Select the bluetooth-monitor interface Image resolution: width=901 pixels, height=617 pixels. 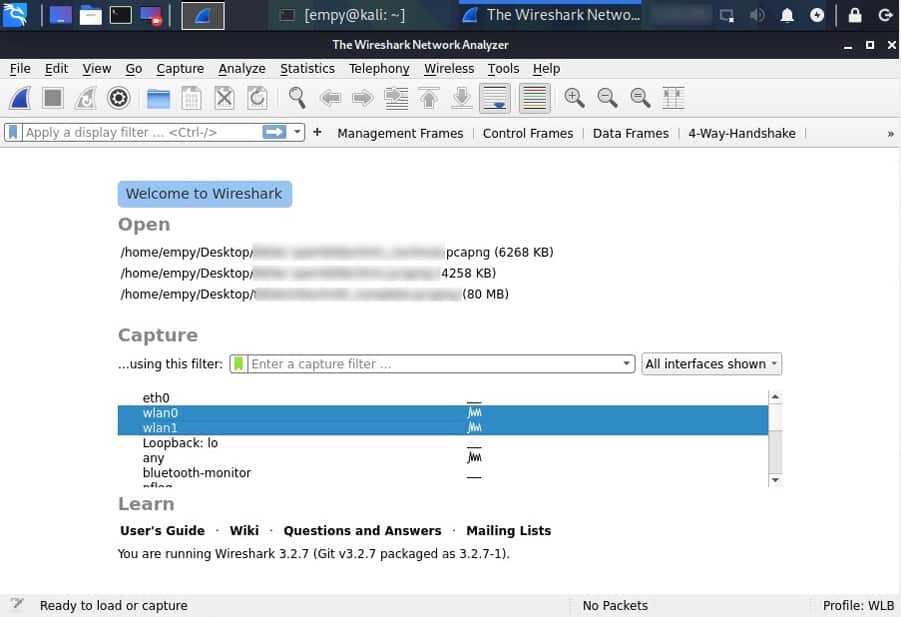(442, 472)
